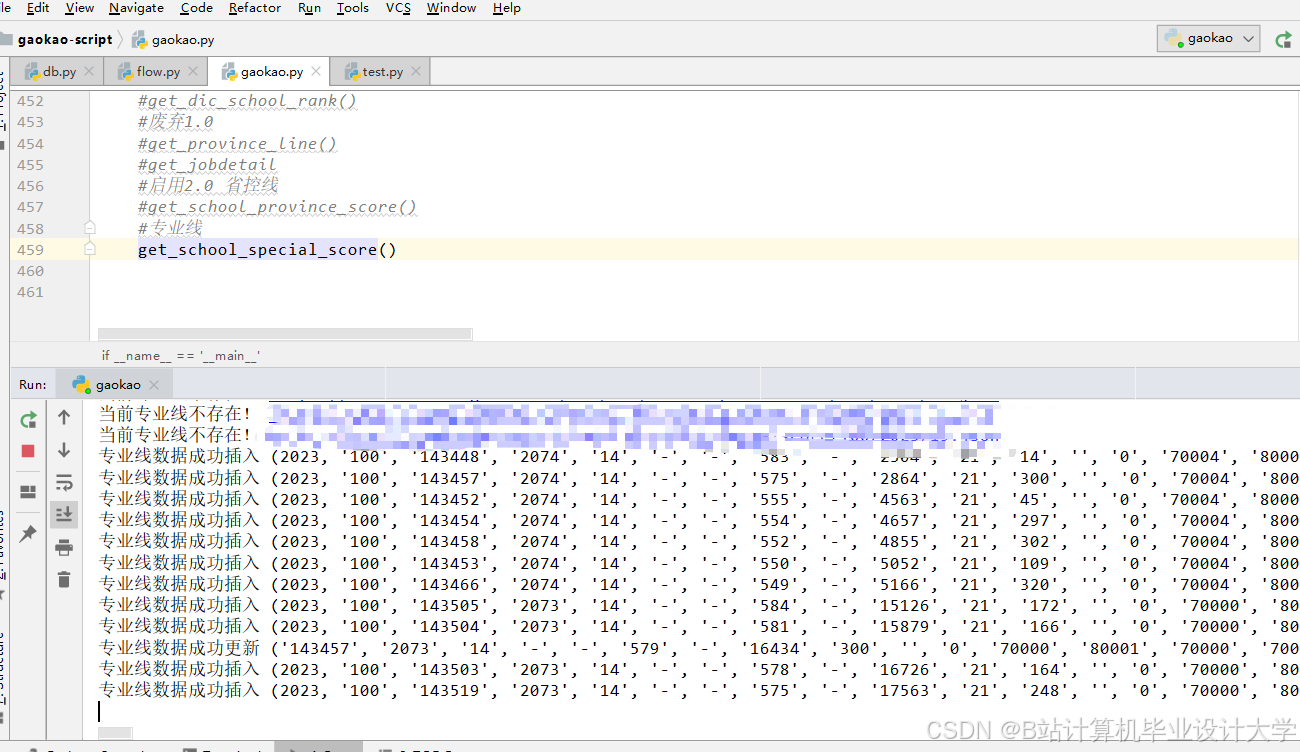The height and width of the screenshot is (752, 1300).
Task: Close the test.py editor tab
Action: click(x=417, y=72)
